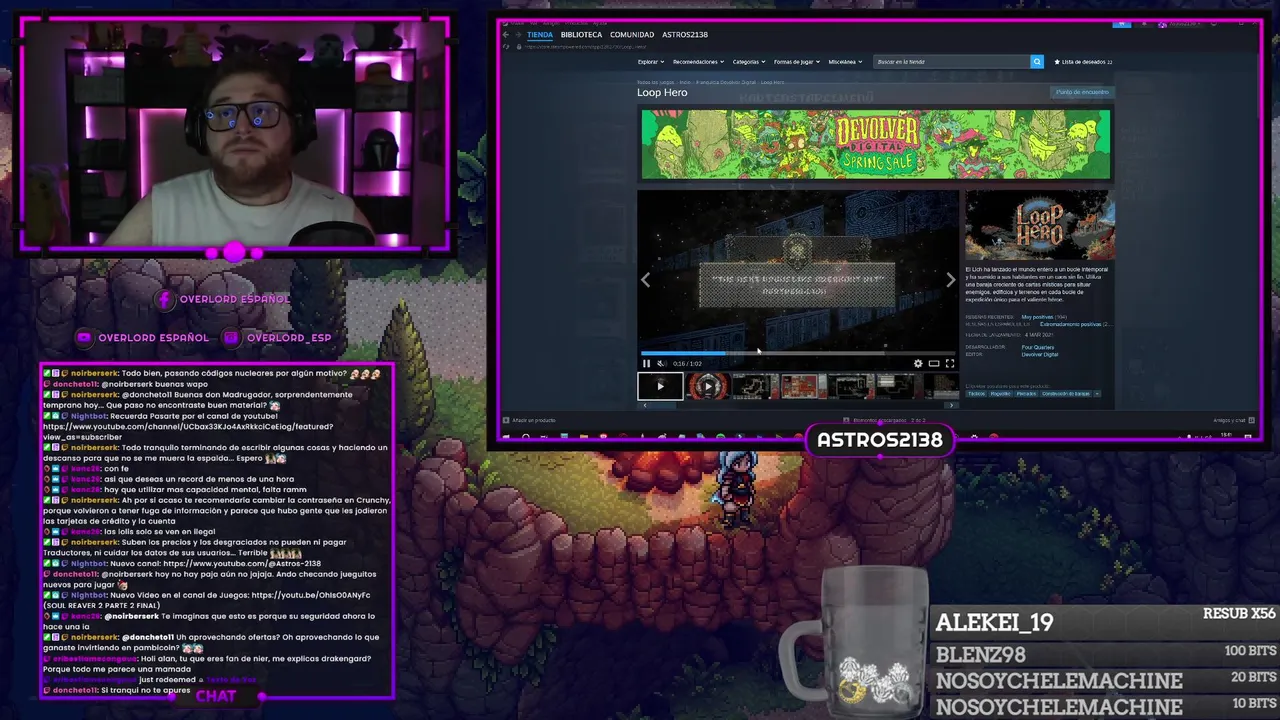Open the COMUNIDAD tab in Steam
Image resolution: width=1280 pixels, height=720 pixels.
coord(632,34)
